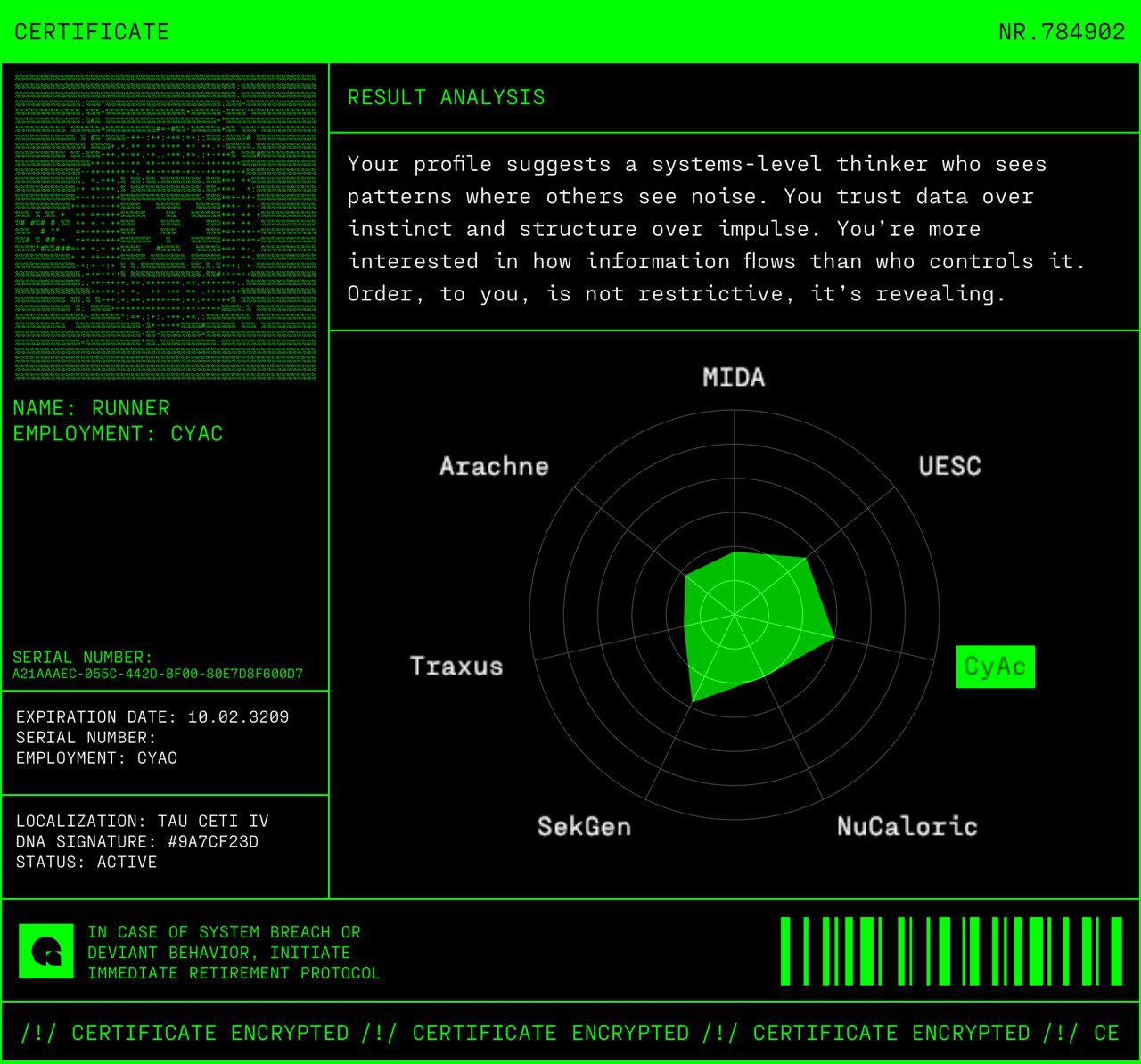The image size is (1141, 1064).
Task: Click the CERTIFICATE header title
Action: click(x=92, y=32)
